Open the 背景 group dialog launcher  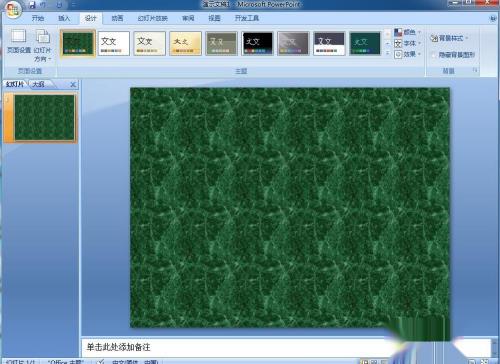coord(475,70)
